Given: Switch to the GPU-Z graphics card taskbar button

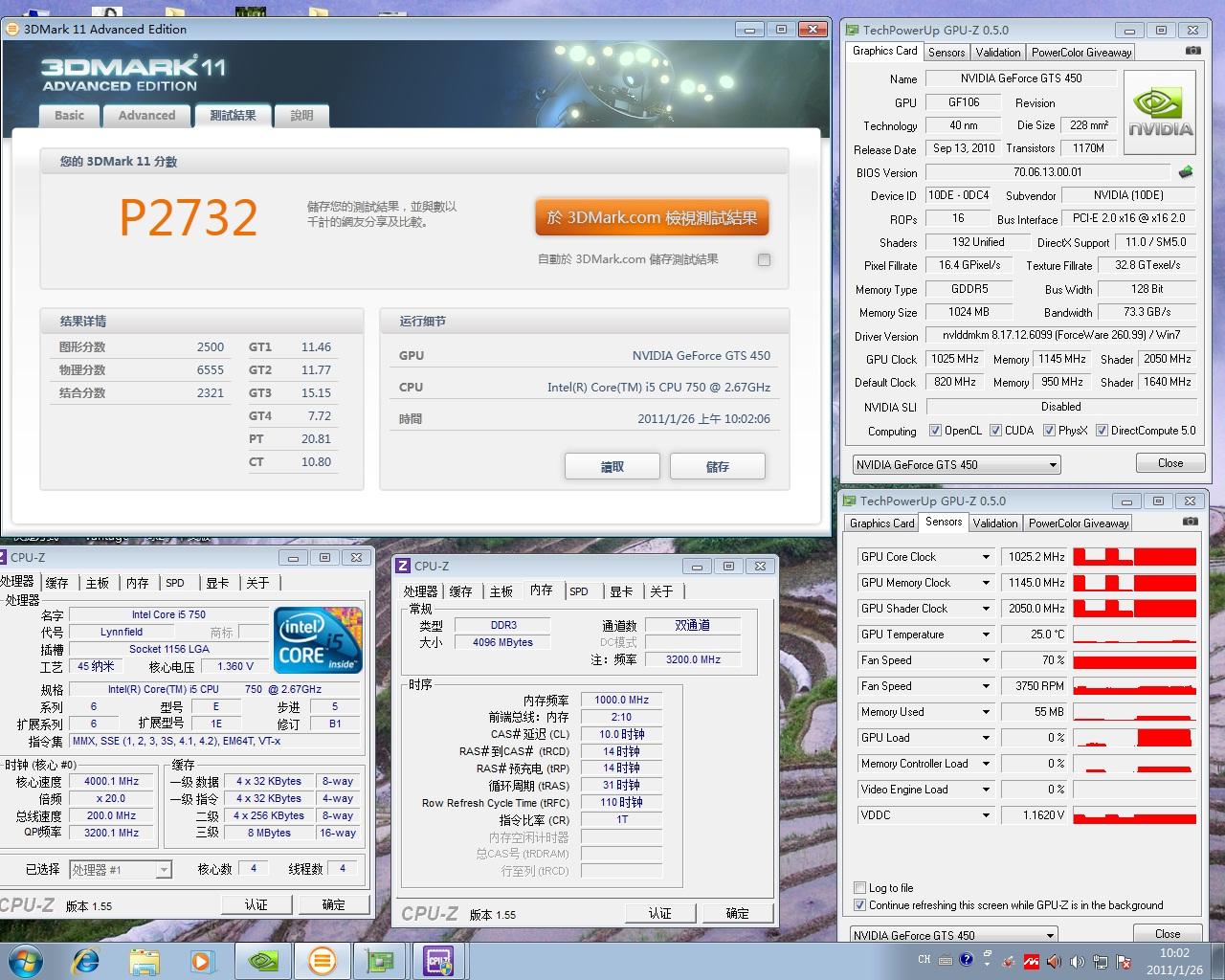Looking at the screenshot, I should pos(381,960).
